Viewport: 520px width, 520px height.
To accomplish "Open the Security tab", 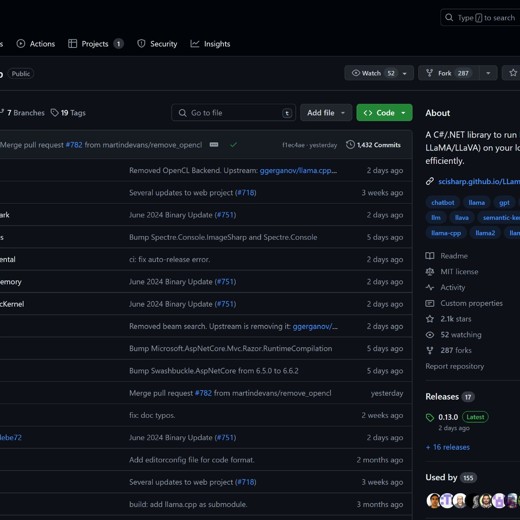I will (x=157, y=44).
